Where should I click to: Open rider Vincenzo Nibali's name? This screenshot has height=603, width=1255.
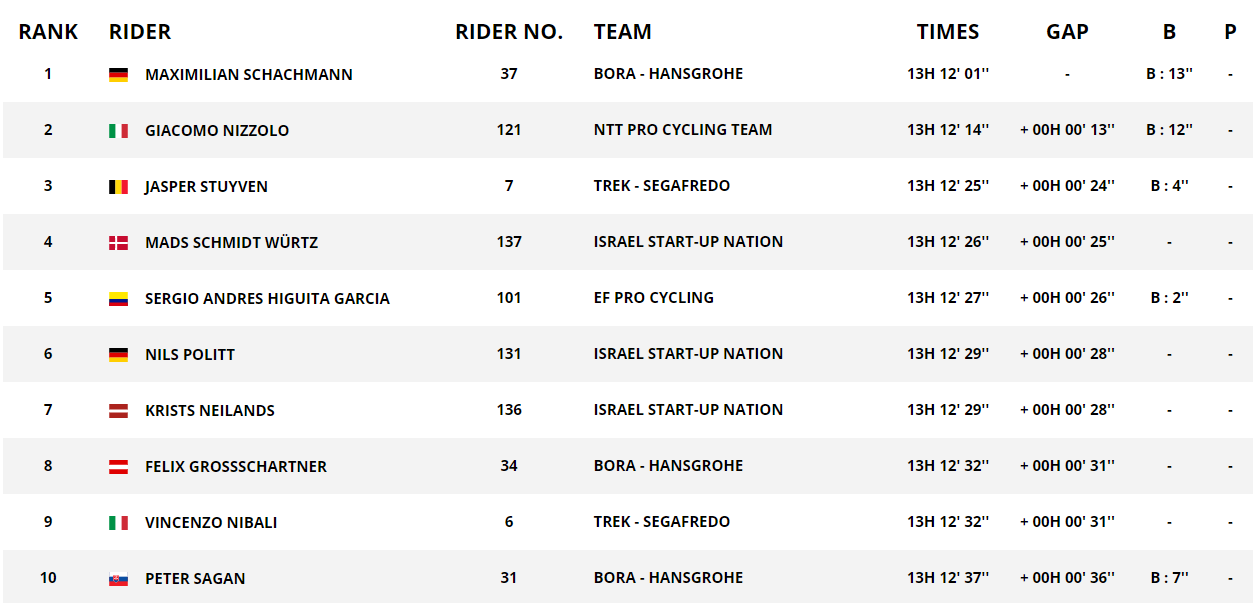(x=211, y=522)
